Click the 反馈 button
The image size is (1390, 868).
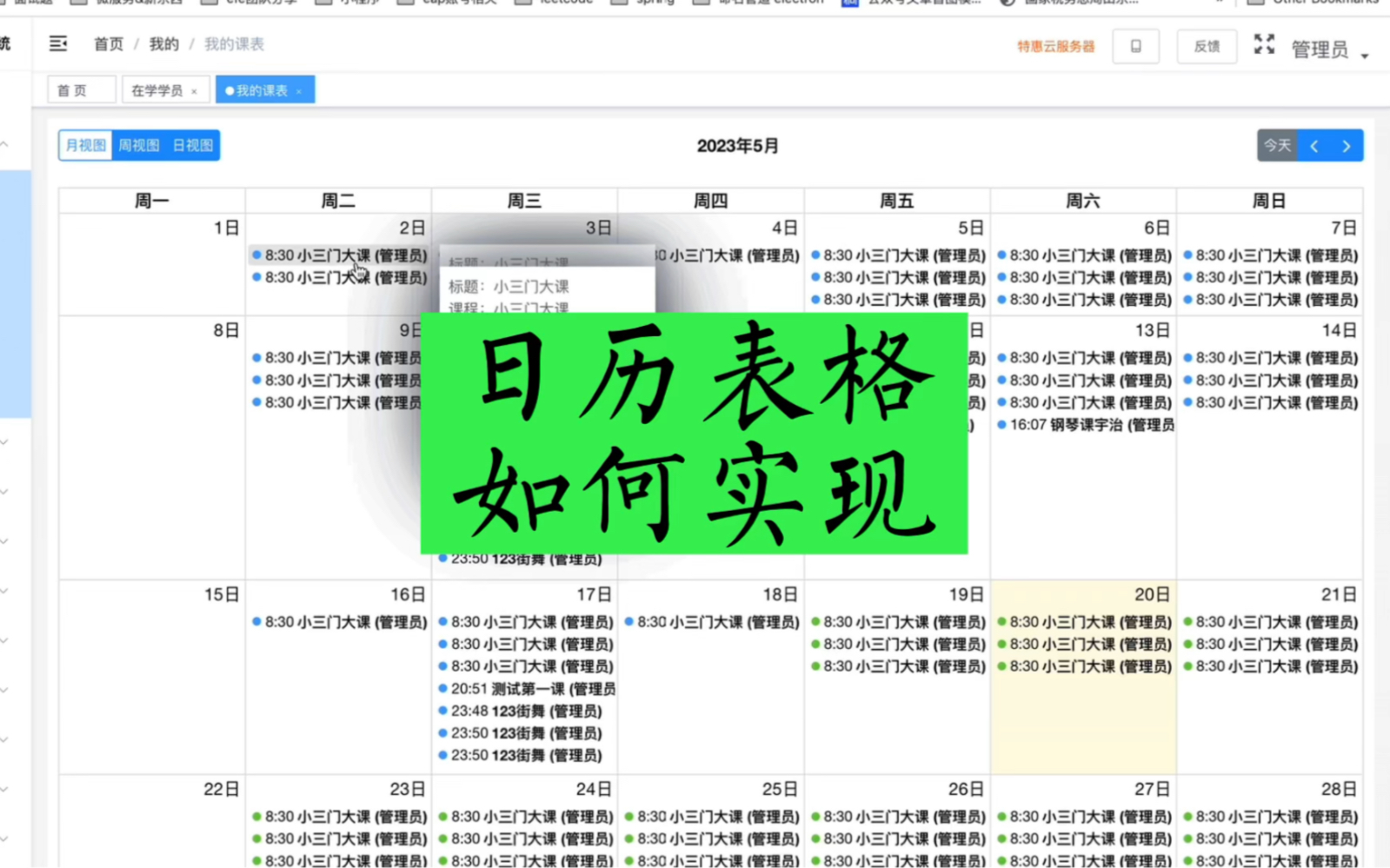point(1207,46)
